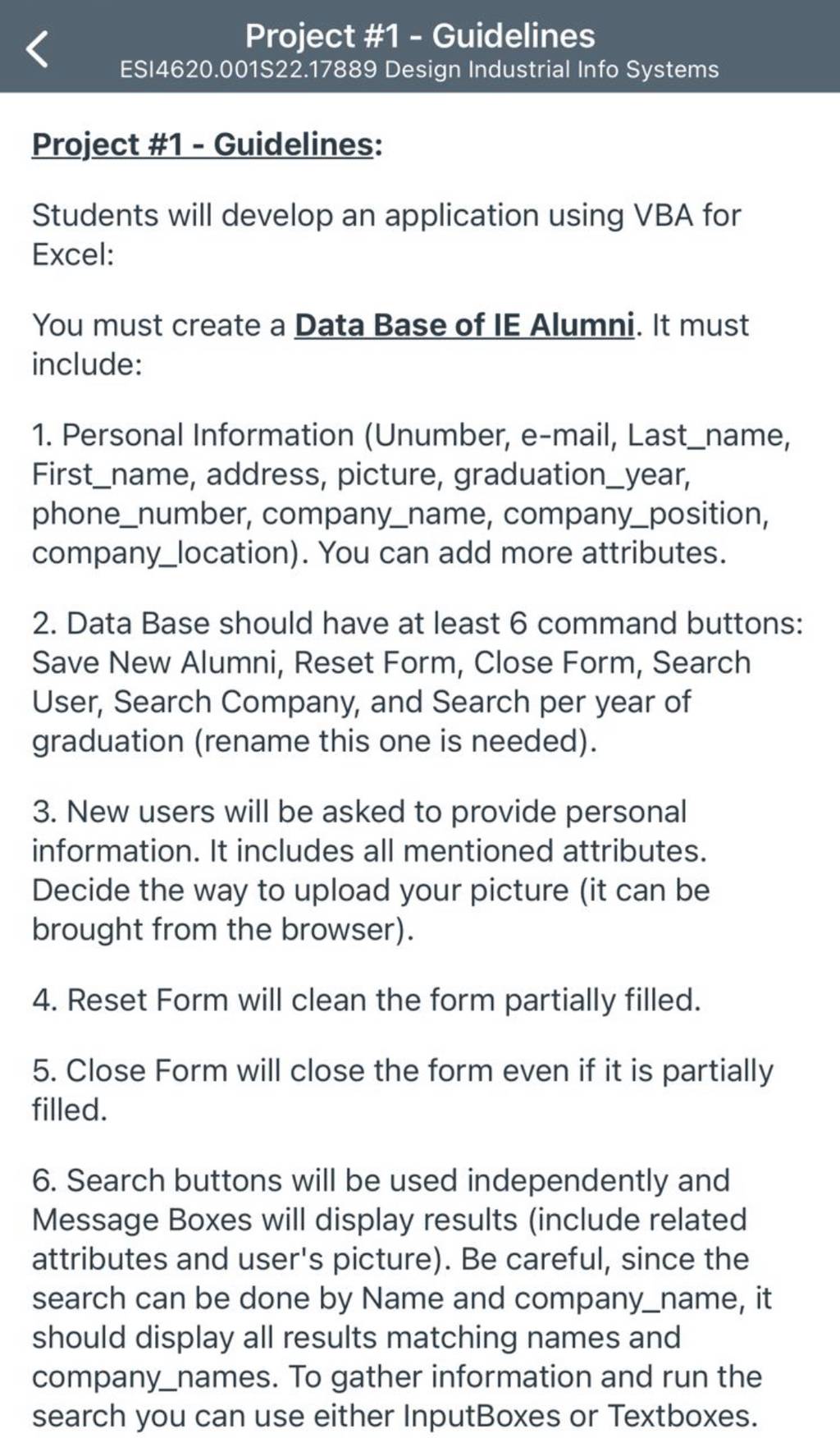The height and width of the screenshot is (1438, 840).
Task: Tap item 1 Personal Information text
Action: coord(411,494)
